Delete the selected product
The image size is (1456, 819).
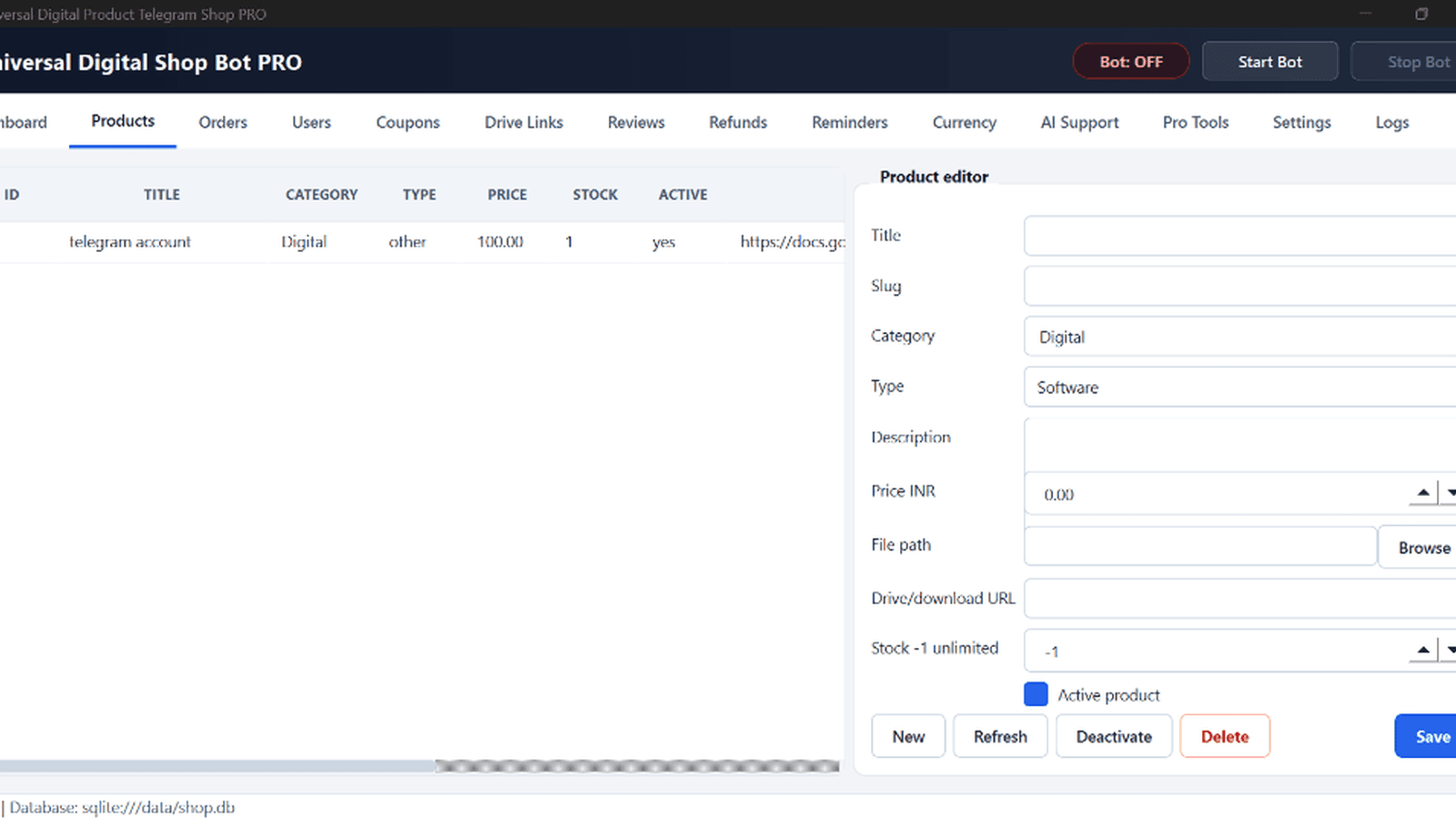[1225, 736]
